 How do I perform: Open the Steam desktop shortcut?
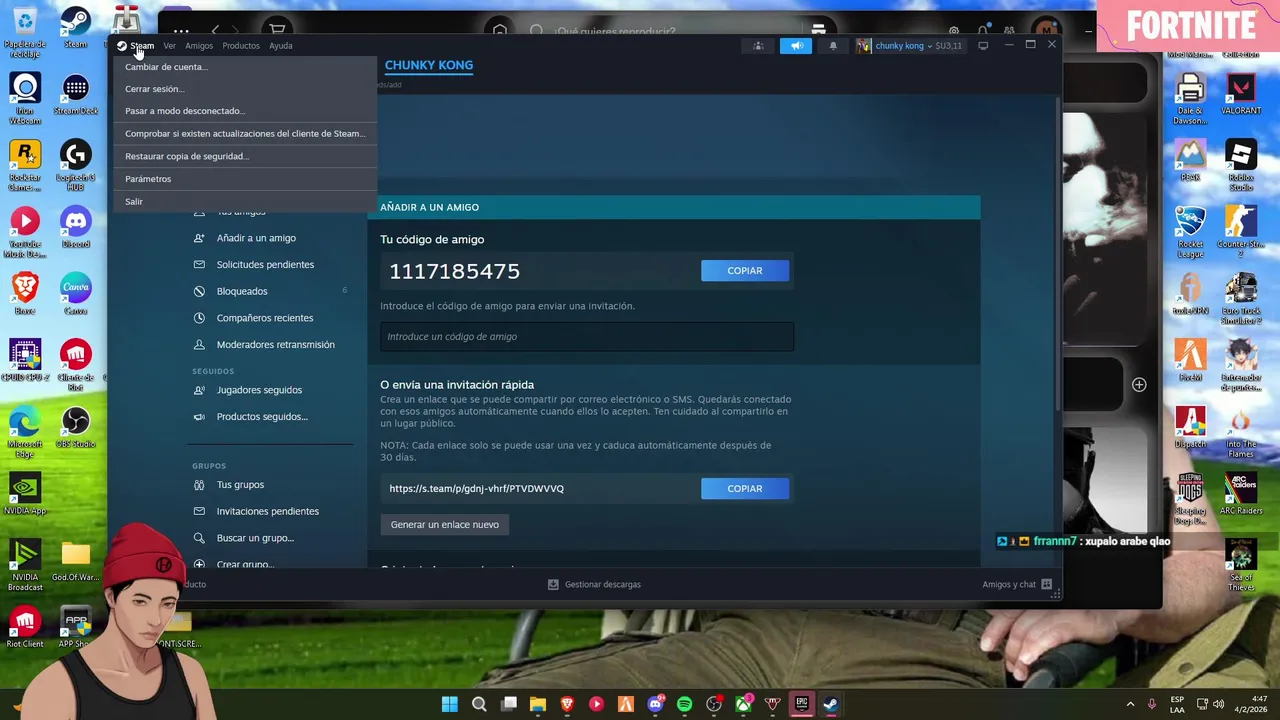point(76,27)
